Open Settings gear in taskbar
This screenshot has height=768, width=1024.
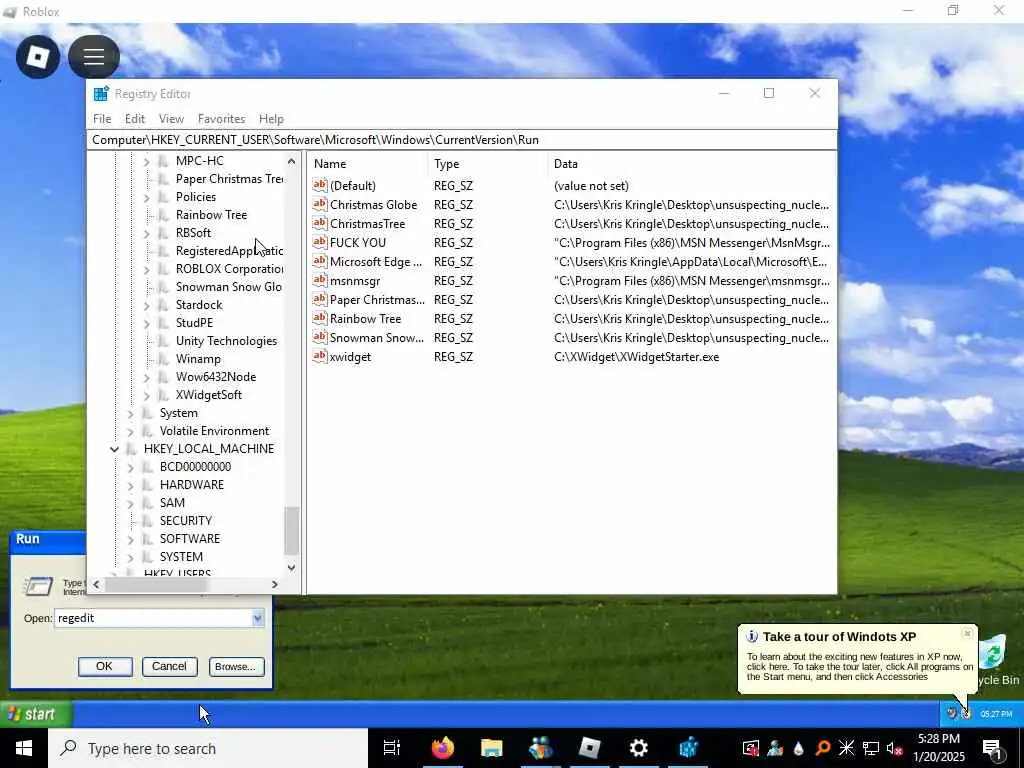(639, 748)
